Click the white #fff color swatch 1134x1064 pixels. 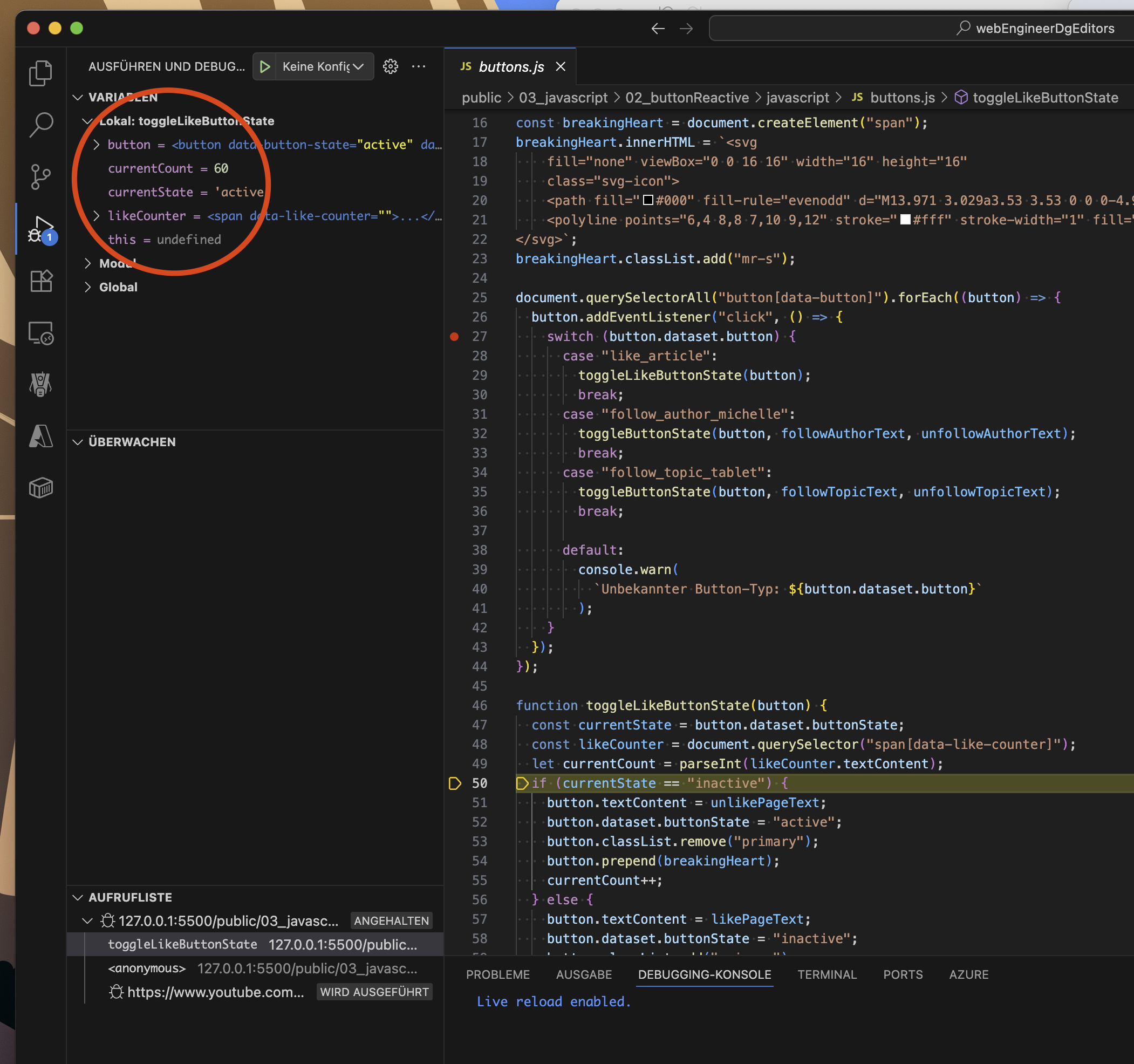(x=905, y=220)
